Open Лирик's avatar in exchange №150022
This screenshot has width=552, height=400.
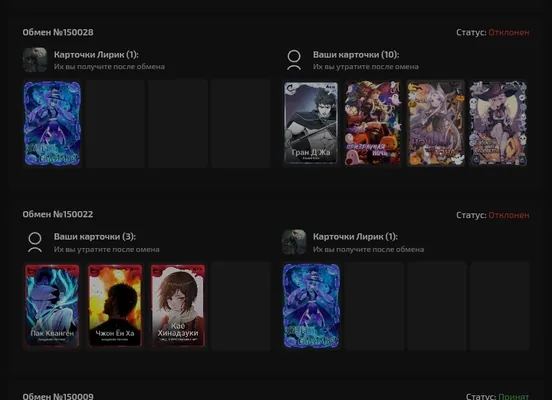[x=294, y=242]
